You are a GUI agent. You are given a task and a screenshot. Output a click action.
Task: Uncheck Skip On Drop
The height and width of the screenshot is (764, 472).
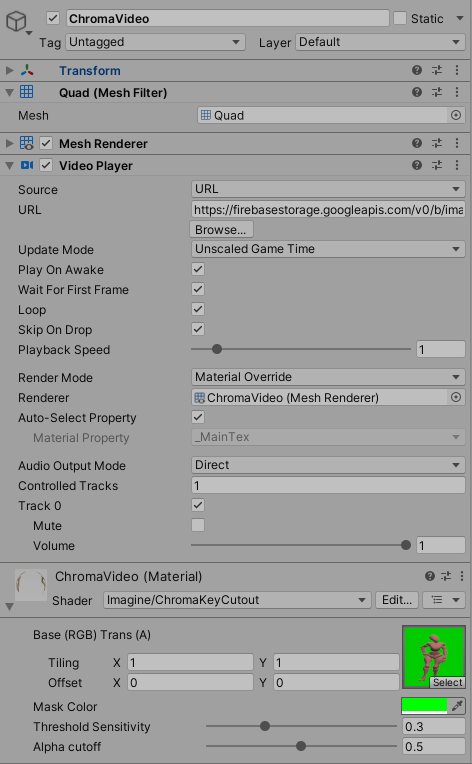click(x=198, y=329)
